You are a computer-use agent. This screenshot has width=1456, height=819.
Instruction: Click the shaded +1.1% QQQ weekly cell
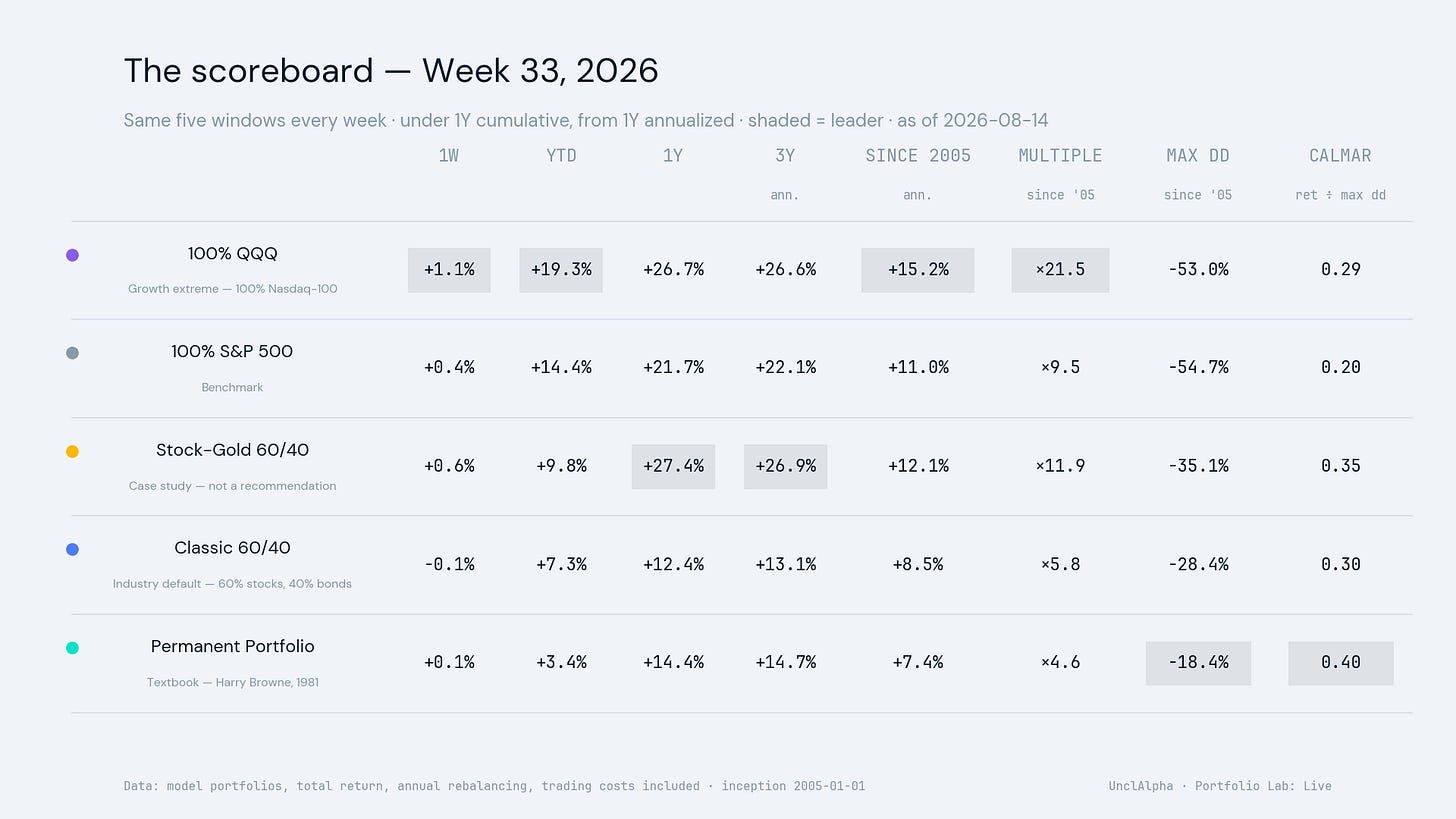point(449,270)
